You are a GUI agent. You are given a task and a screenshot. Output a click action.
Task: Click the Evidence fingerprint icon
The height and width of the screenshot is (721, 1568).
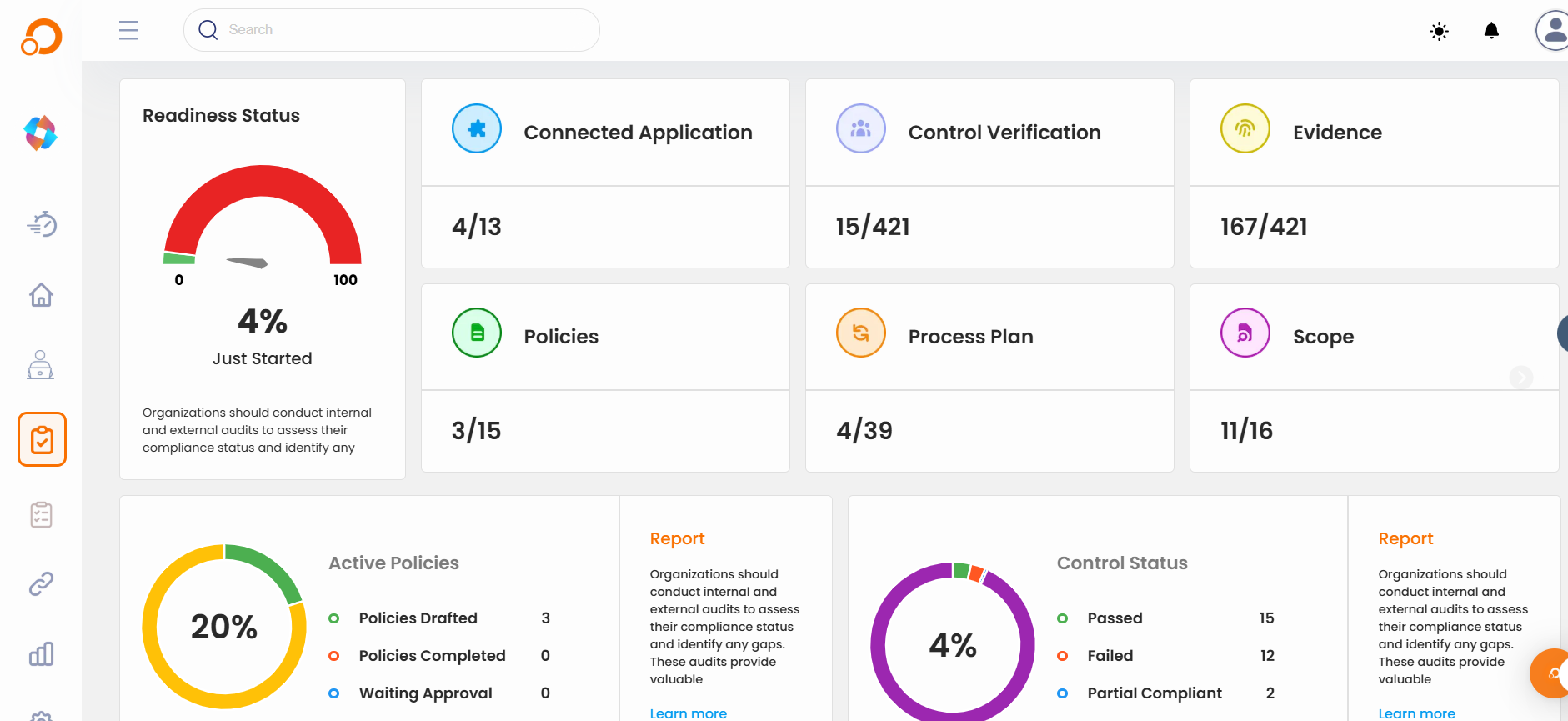point(1245,128)
